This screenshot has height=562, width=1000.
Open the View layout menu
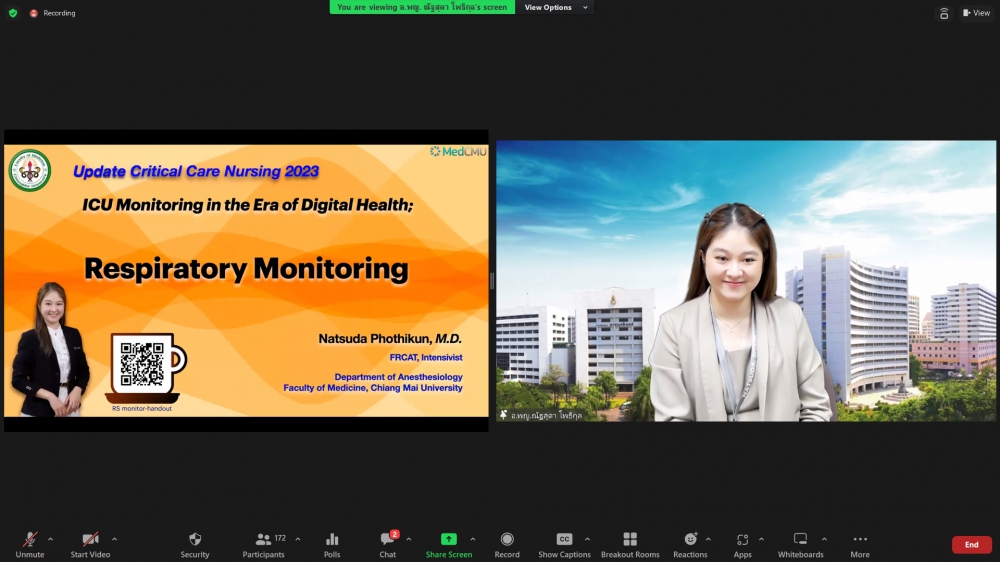pyautogui.click(x=976, y=13)
